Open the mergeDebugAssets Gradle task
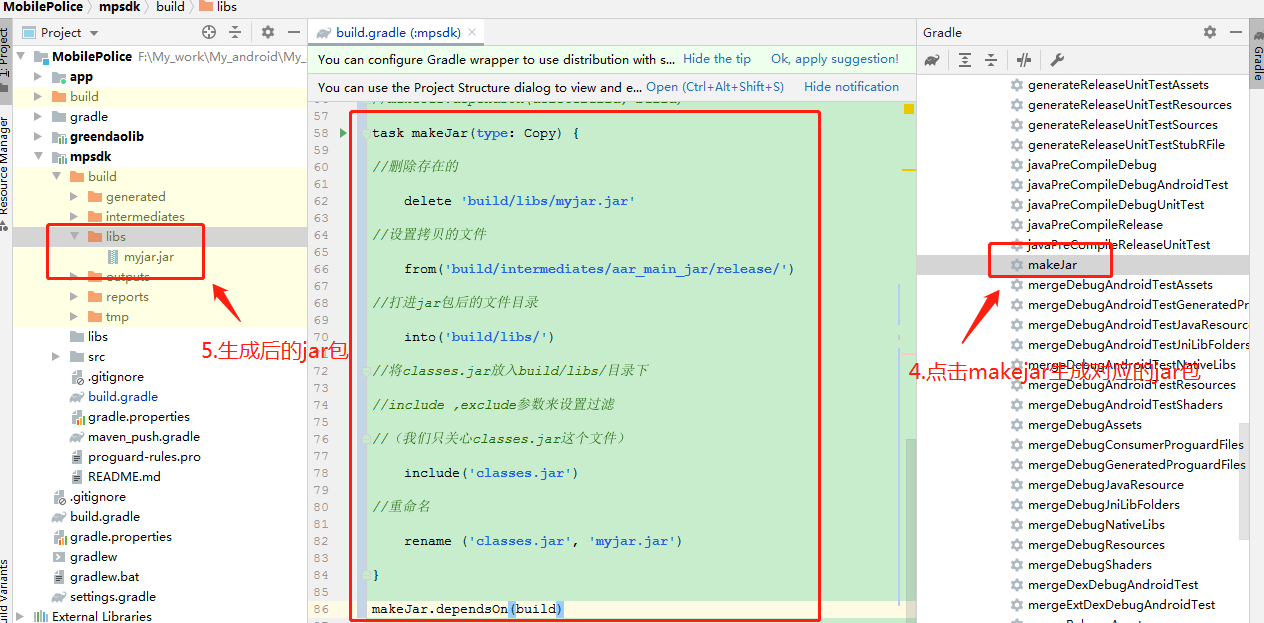 pyautogui.click(x=1083, y=424)
